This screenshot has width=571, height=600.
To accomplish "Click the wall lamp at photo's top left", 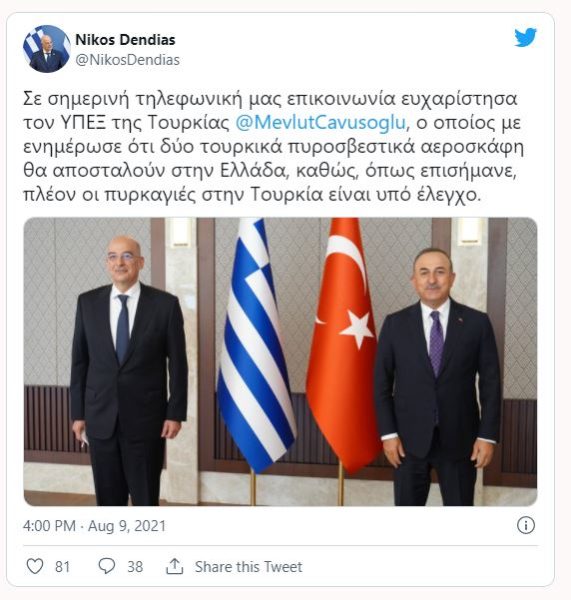I will tap(181, 232).
